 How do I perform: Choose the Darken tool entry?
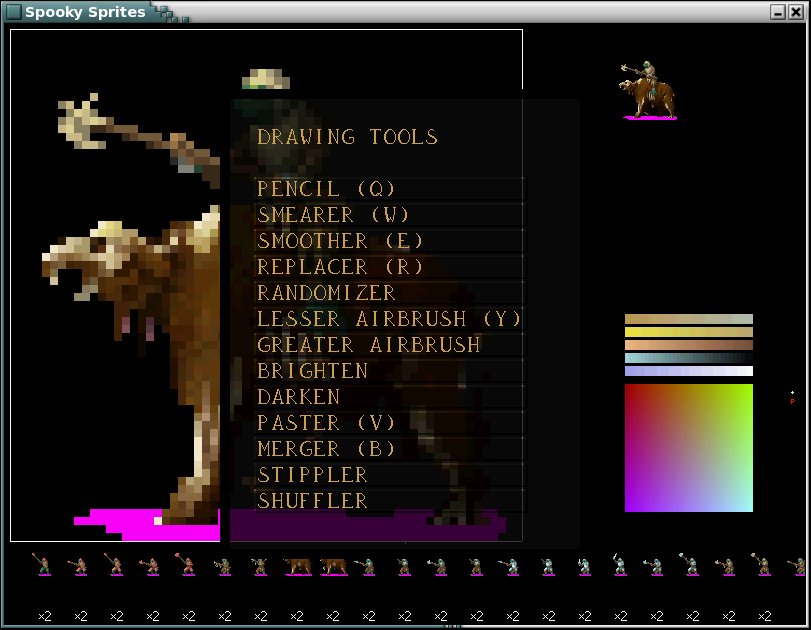point(299,397)
